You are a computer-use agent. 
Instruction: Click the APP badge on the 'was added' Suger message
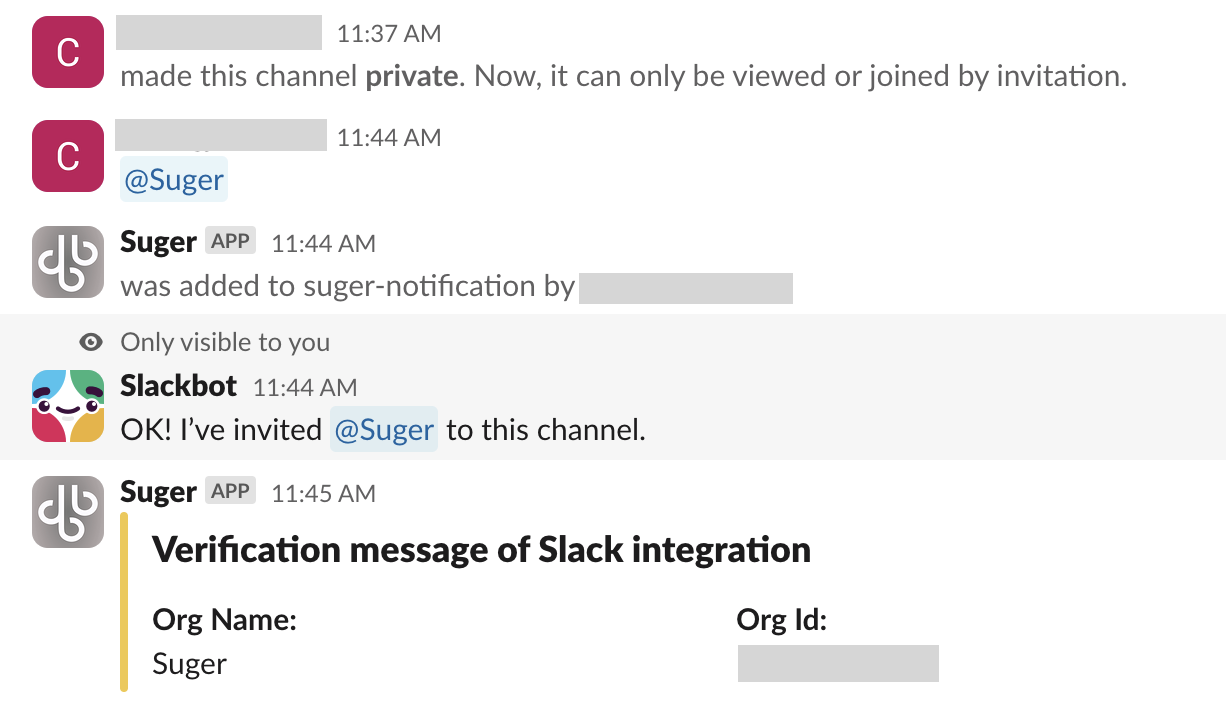(231, 241)
